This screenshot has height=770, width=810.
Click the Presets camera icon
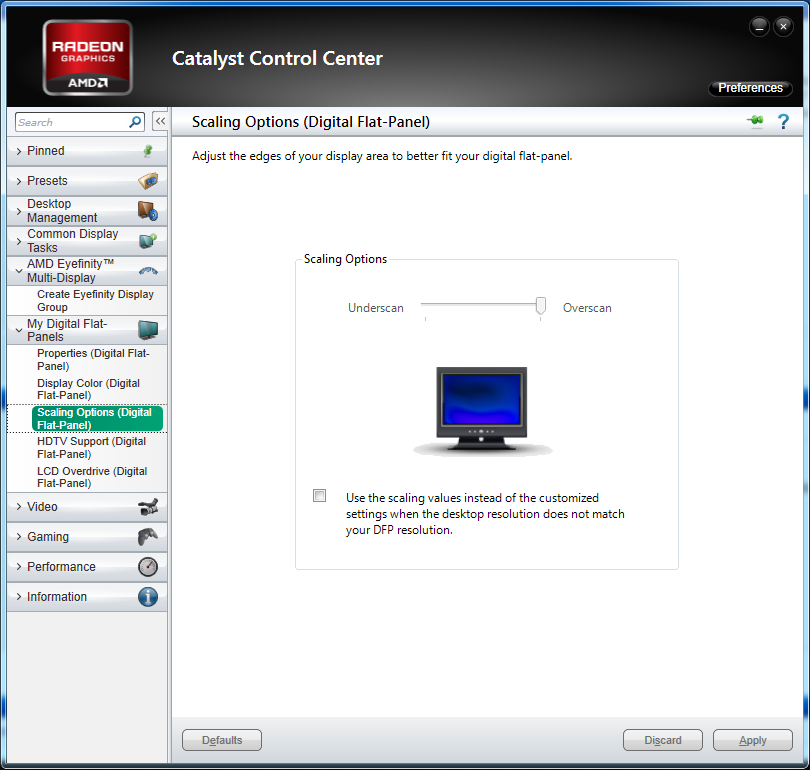pos(148,181)
